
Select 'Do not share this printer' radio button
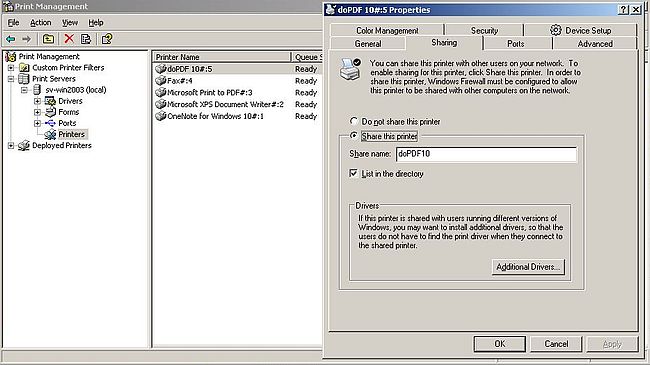[x=354, y=121]
